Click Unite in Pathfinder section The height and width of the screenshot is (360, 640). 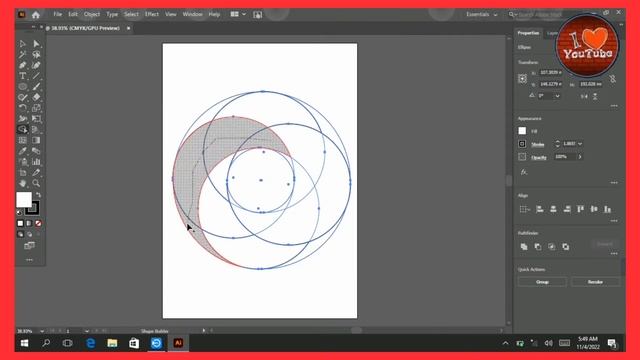click(x=524, y=247)
